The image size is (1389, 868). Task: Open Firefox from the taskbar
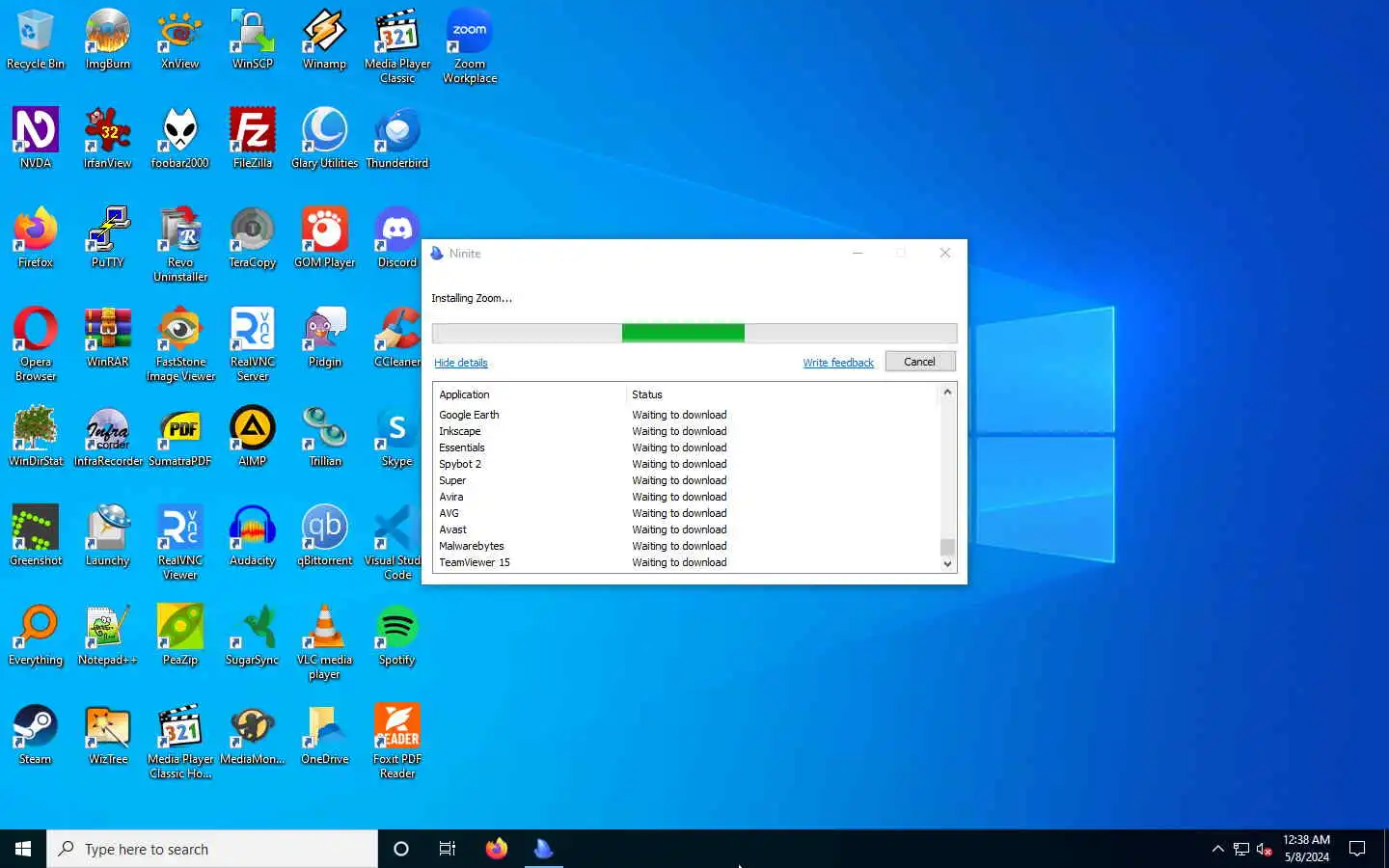point(497,849)
